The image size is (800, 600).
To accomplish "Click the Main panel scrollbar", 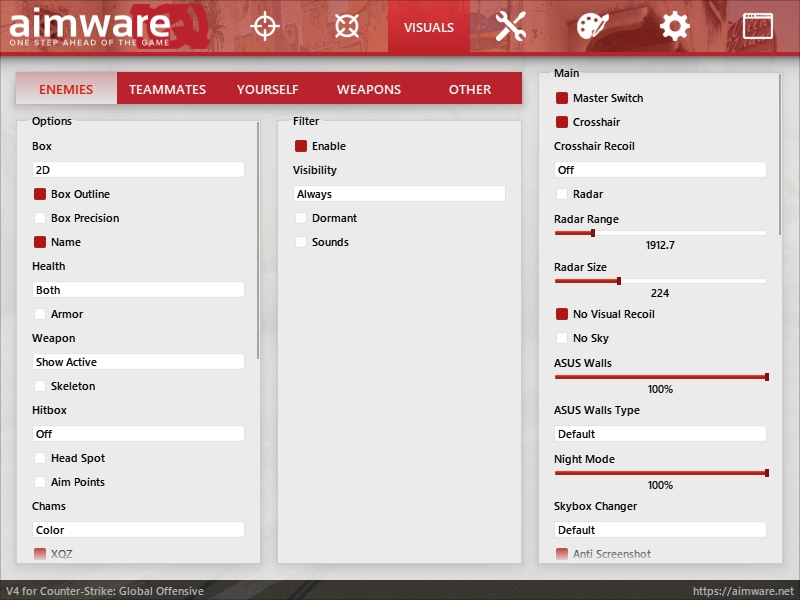I will tap(780, 154).
